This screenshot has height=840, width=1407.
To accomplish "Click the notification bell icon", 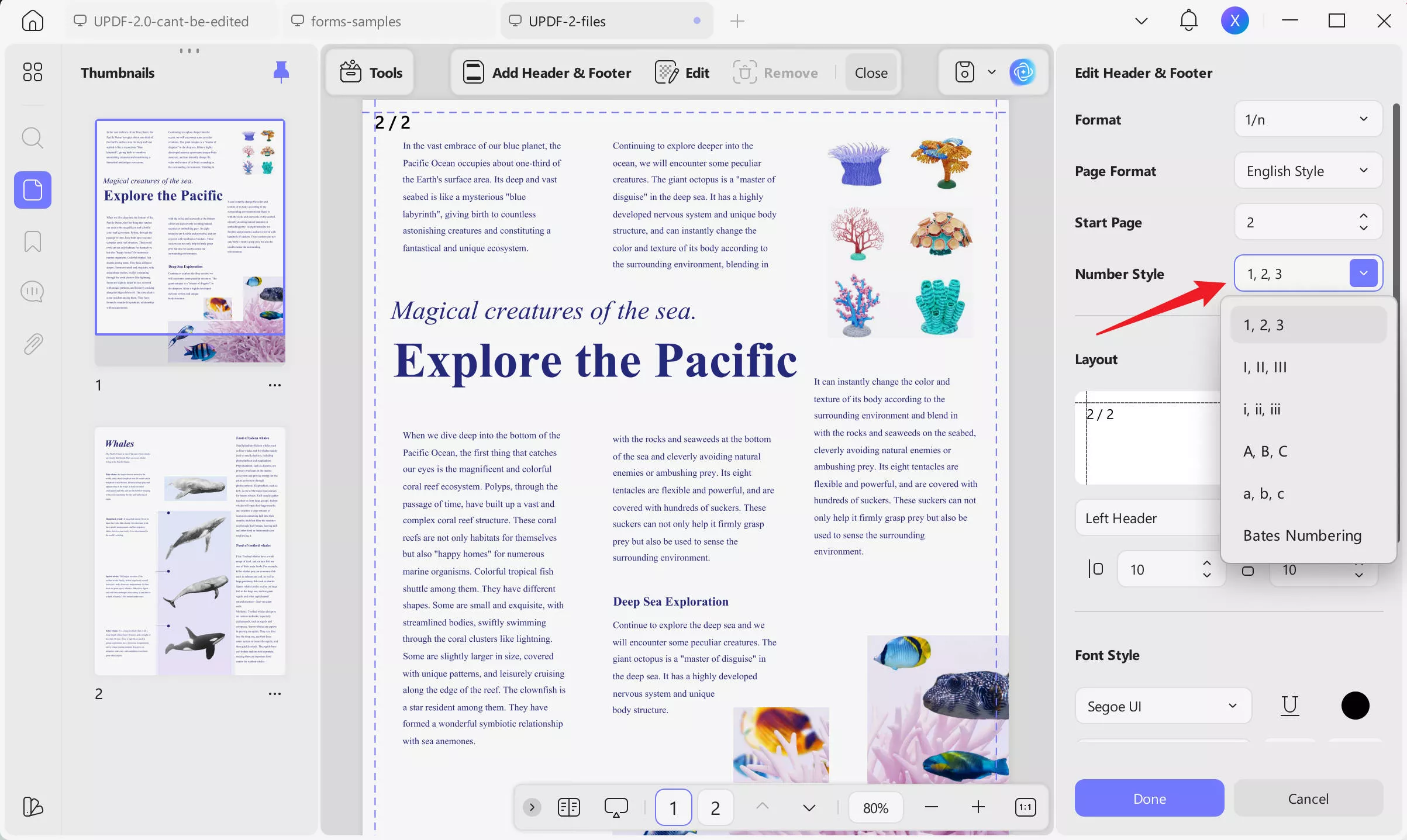I will [x=1188, y=21].
